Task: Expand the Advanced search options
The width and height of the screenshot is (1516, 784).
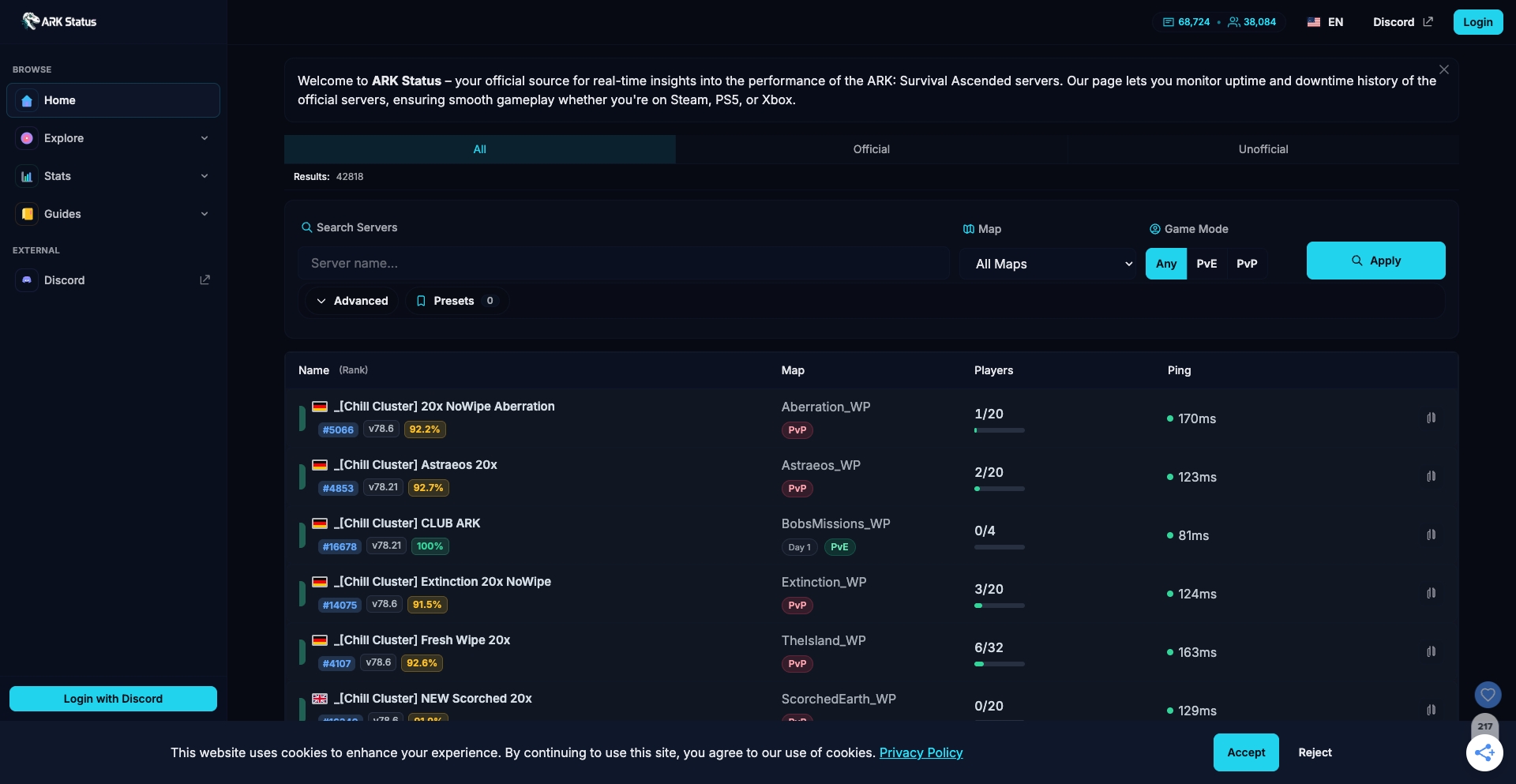Action: tap(352, 301)
